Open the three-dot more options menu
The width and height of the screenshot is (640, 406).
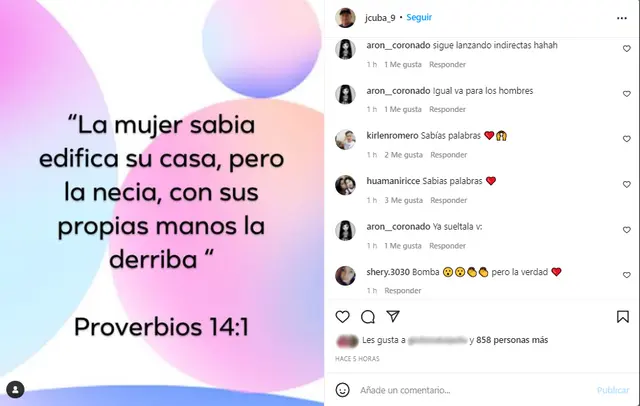pyautogui.click(x=622, y=18)
